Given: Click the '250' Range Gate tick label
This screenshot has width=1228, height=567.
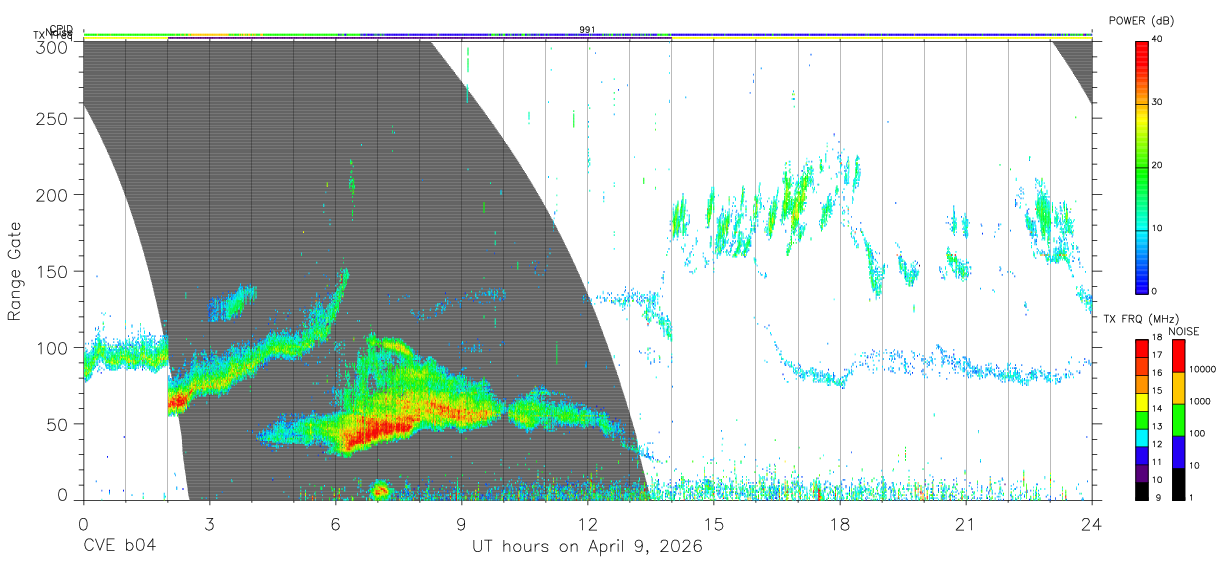Looking at the screenshot, I should pyautogui.click(x=53, y=118).
